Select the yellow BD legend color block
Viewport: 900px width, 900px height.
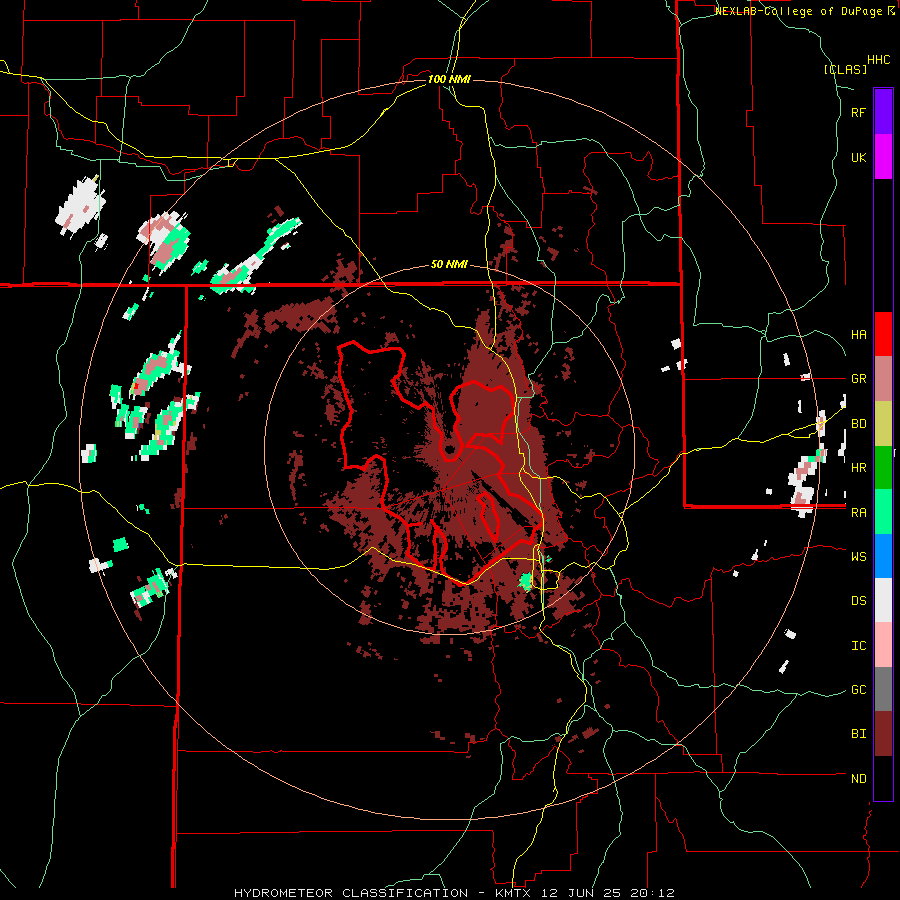tap(883, 424)
